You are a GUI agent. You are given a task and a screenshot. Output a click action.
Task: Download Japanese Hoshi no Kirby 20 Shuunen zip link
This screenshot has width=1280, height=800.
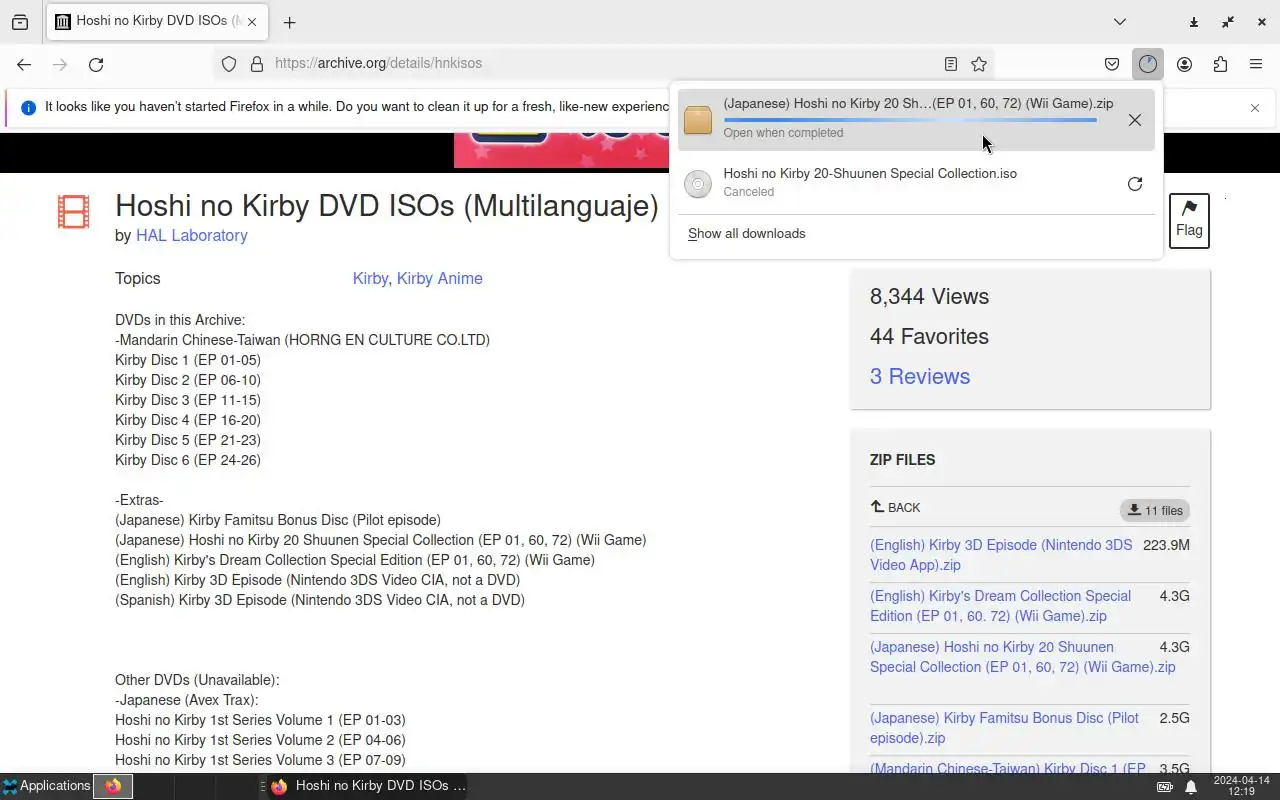(x=1022, y=657)
